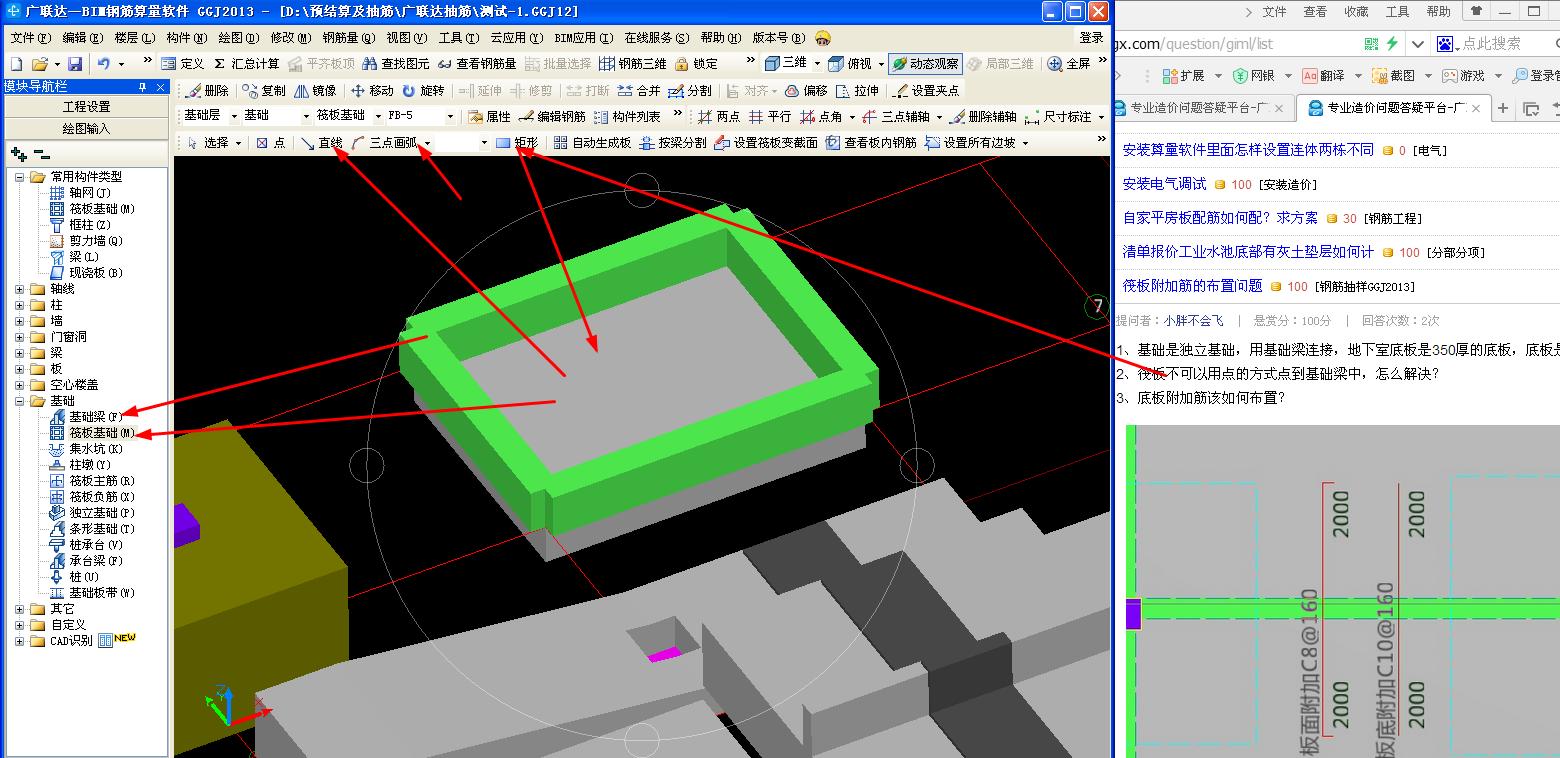Switch to 三维 3D view
This screenshot has height=758, width=1560.
click(786, 63)
